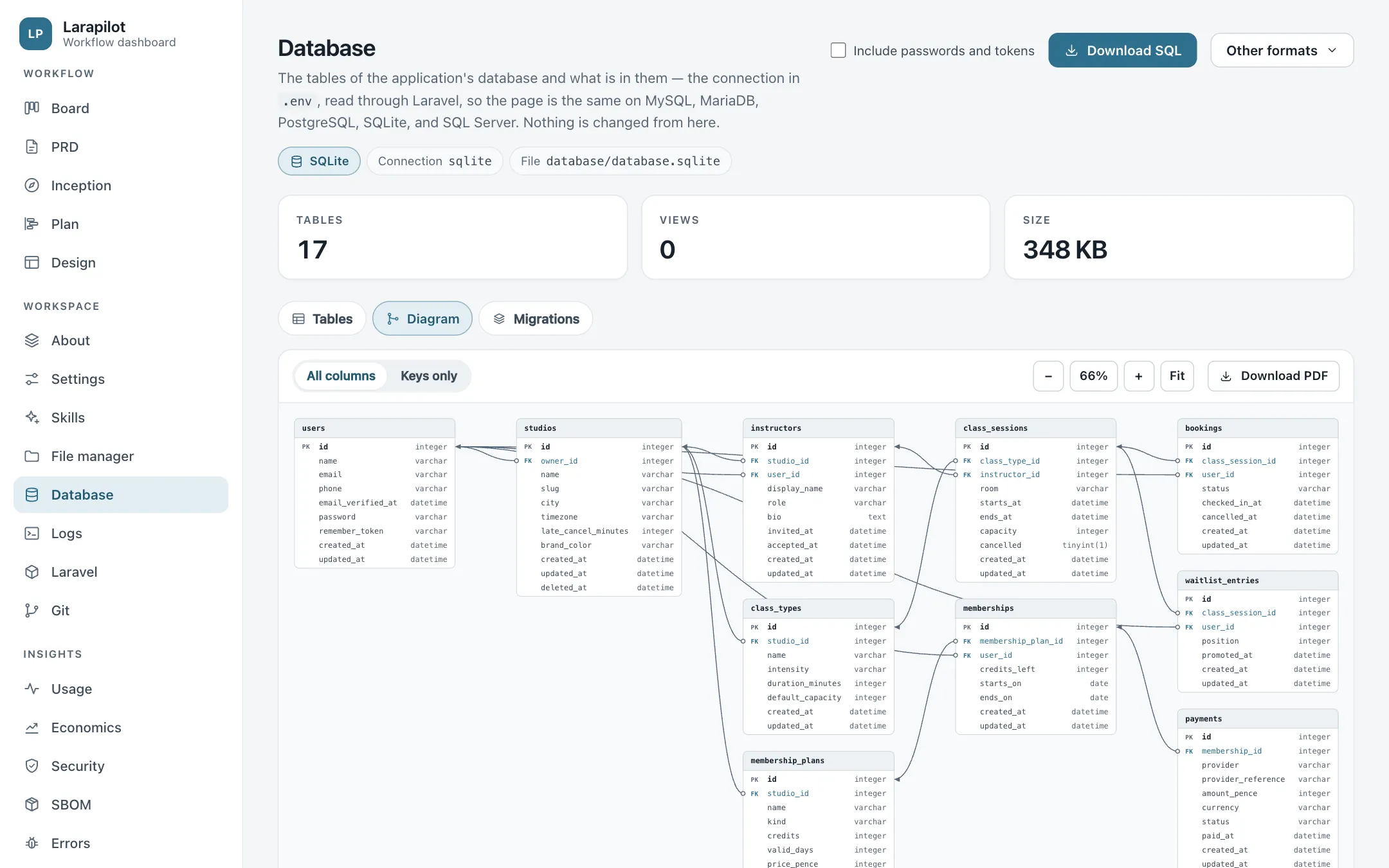The width and height of the screenshot is (1389, 868).
Task: Zoom out with the minus button
Action: (x=1048, y=376)
